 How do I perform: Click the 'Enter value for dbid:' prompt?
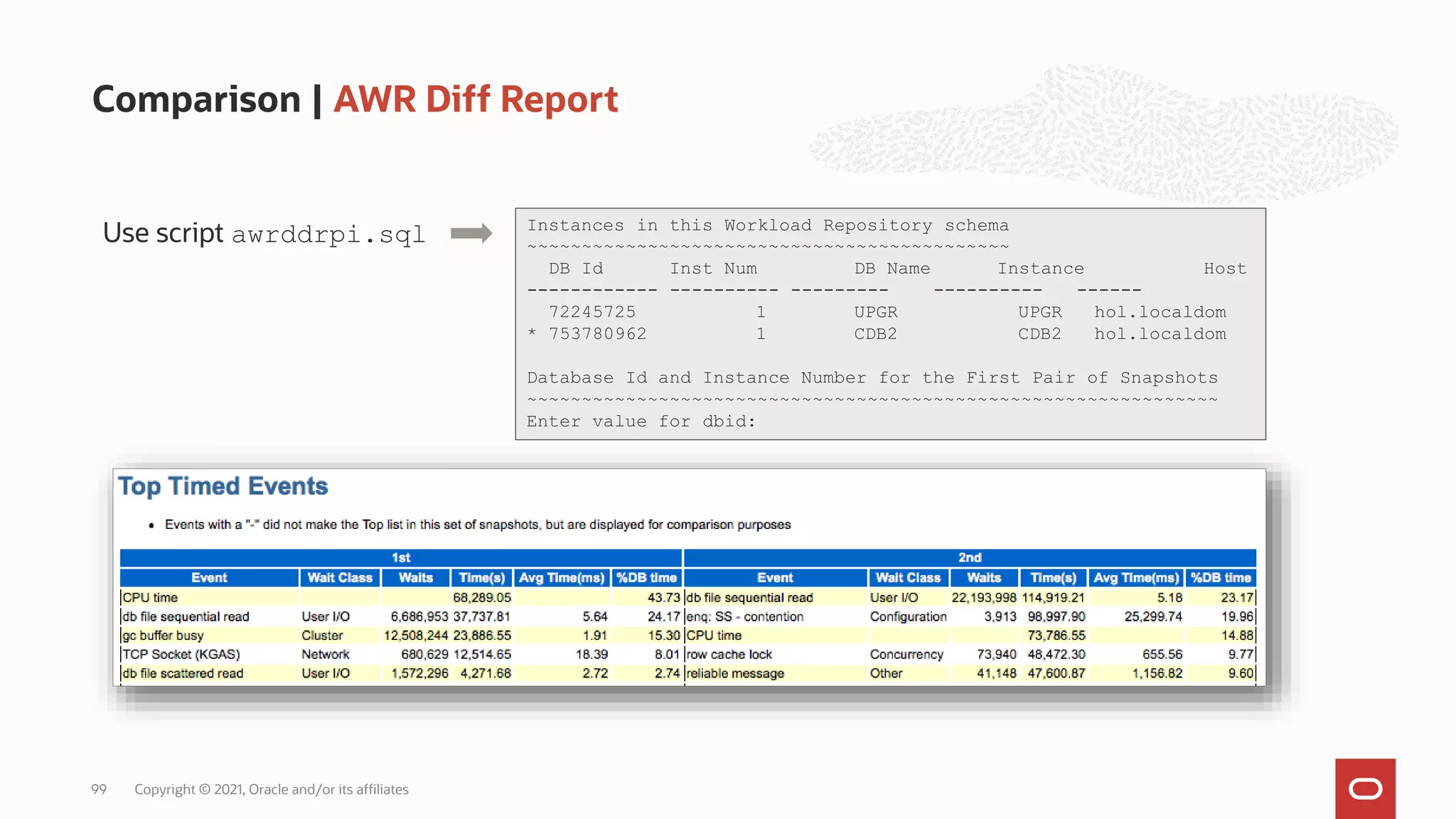pos(641,422)
